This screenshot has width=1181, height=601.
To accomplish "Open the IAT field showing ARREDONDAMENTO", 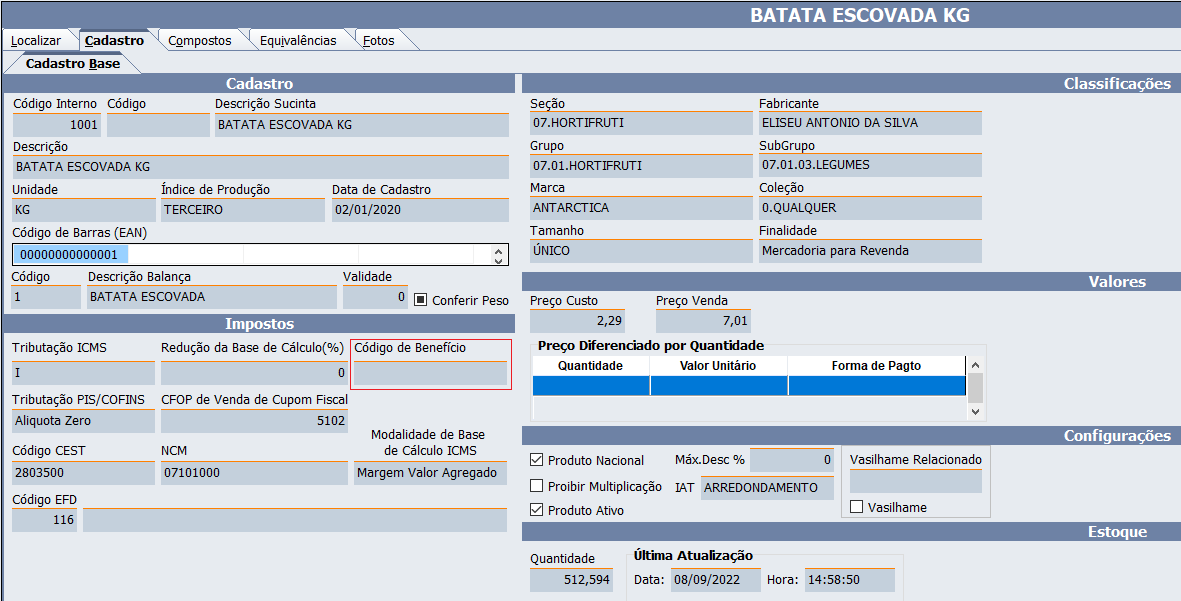I will [x=766, y=488].
